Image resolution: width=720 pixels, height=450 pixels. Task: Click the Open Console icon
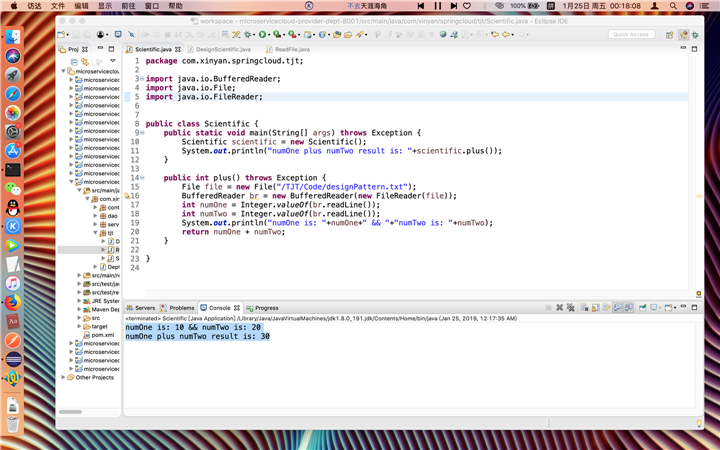(x=668, y=308)
